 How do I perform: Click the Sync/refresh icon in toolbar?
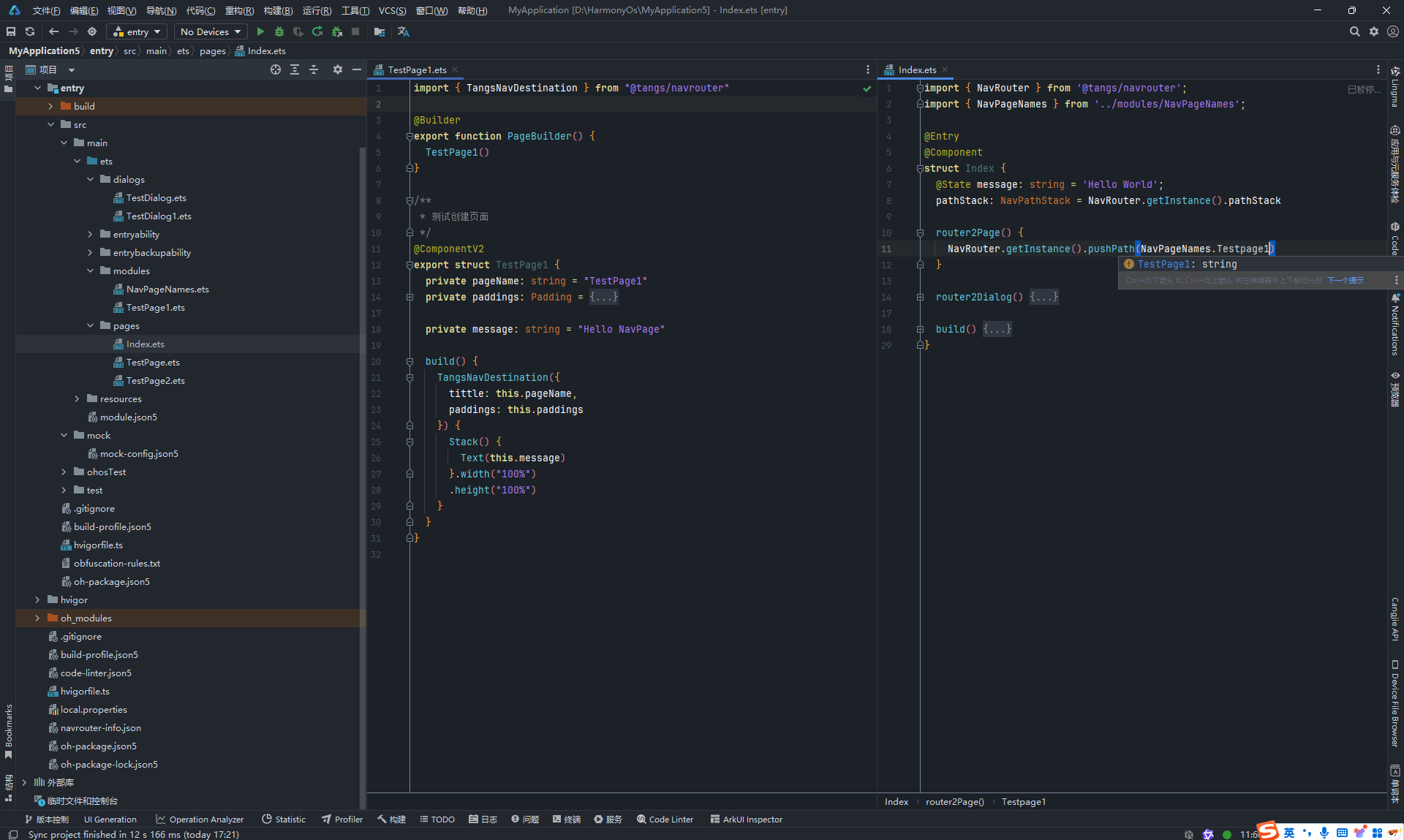click(x=30, y=31)
